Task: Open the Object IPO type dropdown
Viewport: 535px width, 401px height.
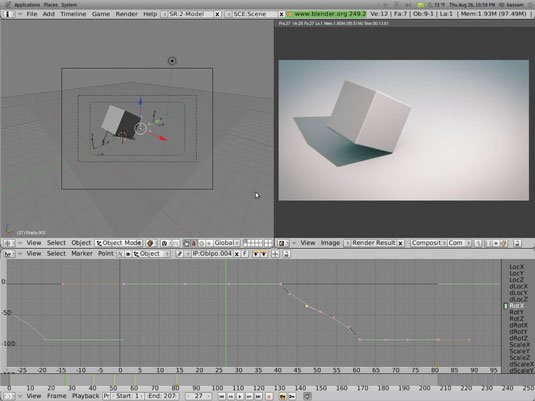Action: 151,254
